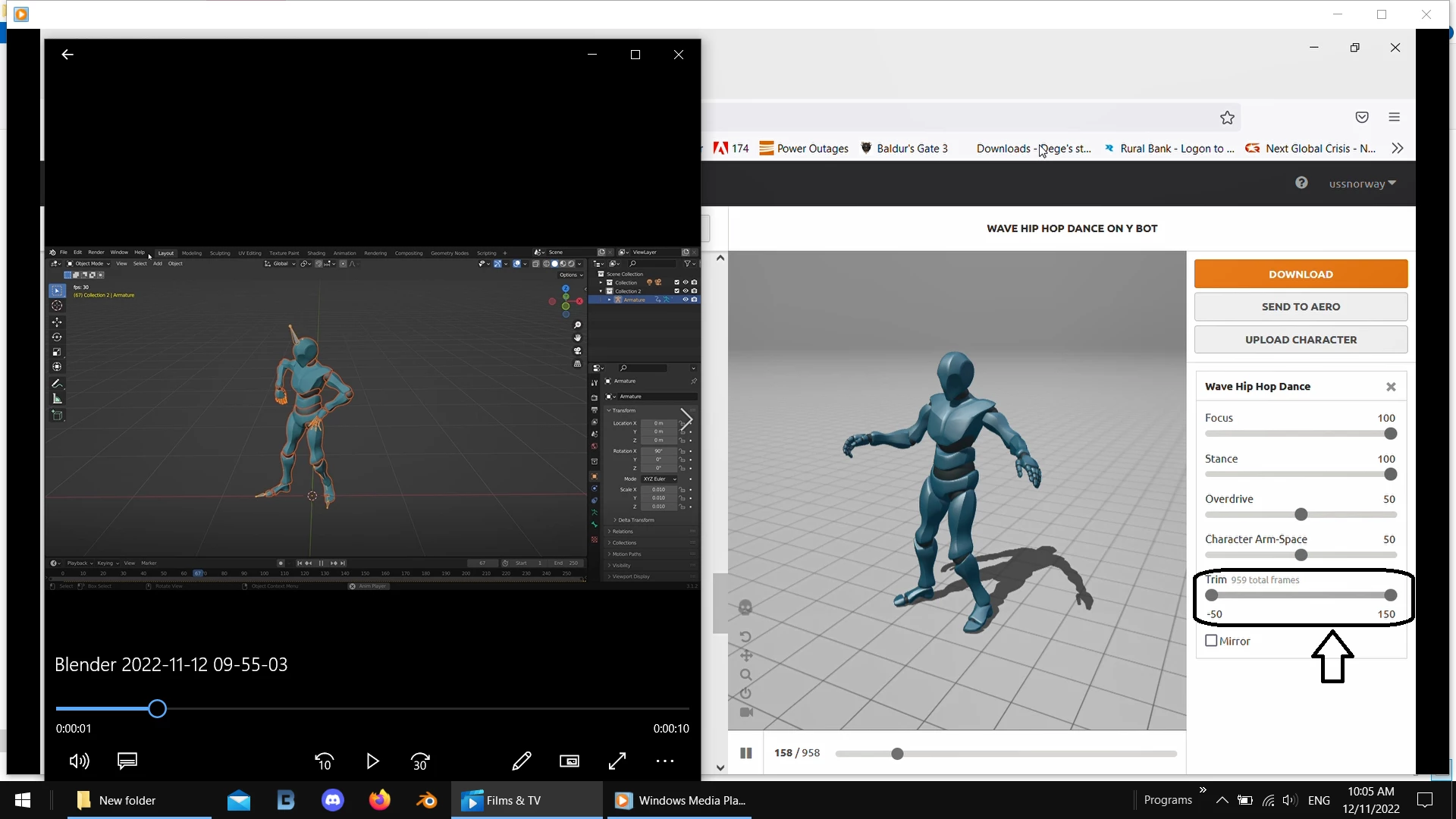
Task: Toggle the Armature visibility eye in Blender outliner
Action: click(686, 300)
